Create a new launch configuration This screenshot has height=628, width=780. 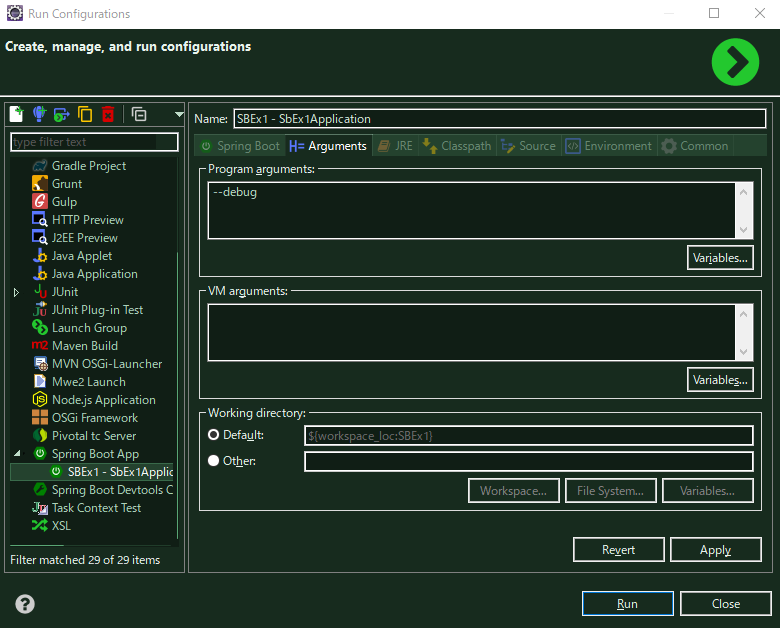[x=16, y=114]
